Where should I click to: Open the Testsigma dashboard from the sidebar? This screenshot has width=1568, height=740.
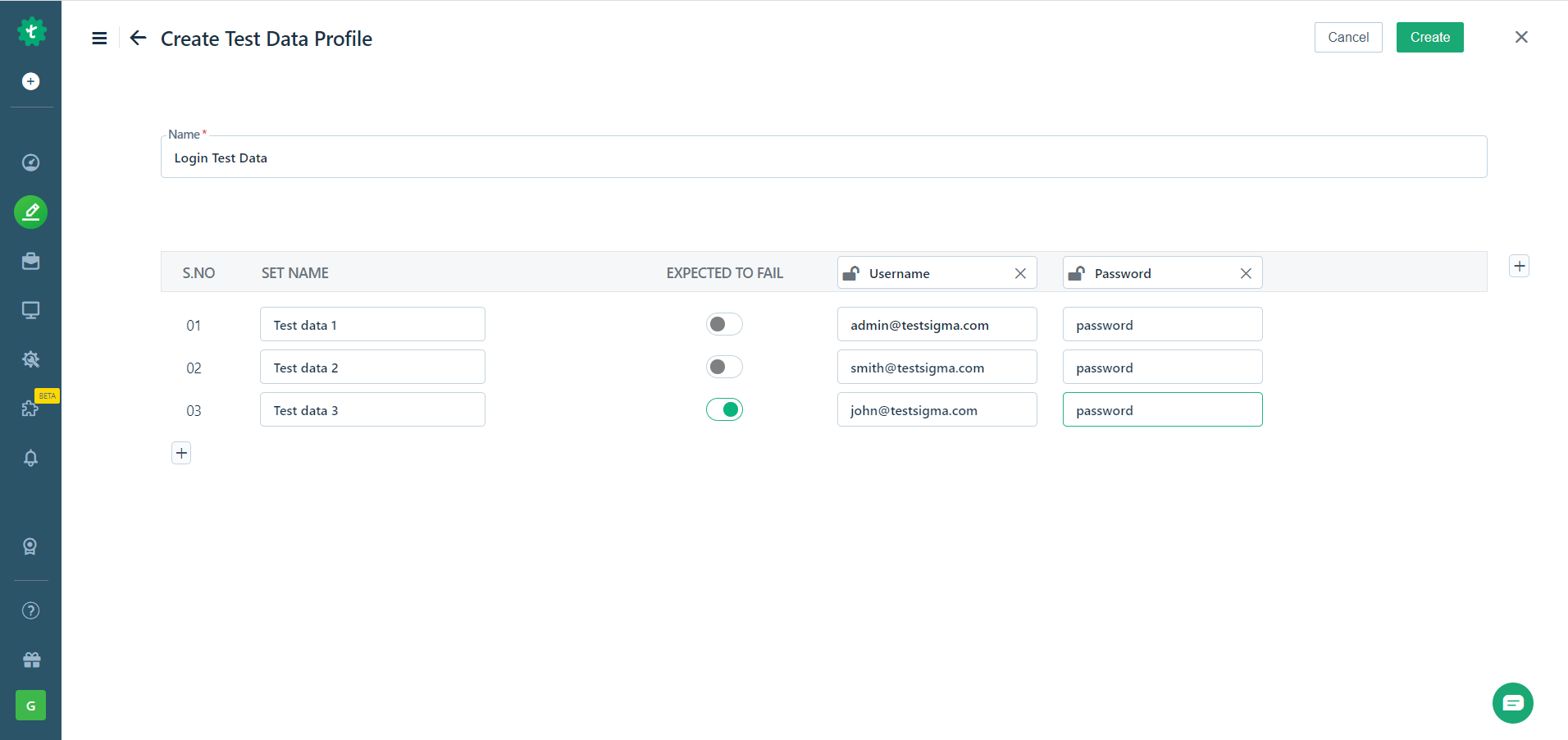[x=30, y=162]
